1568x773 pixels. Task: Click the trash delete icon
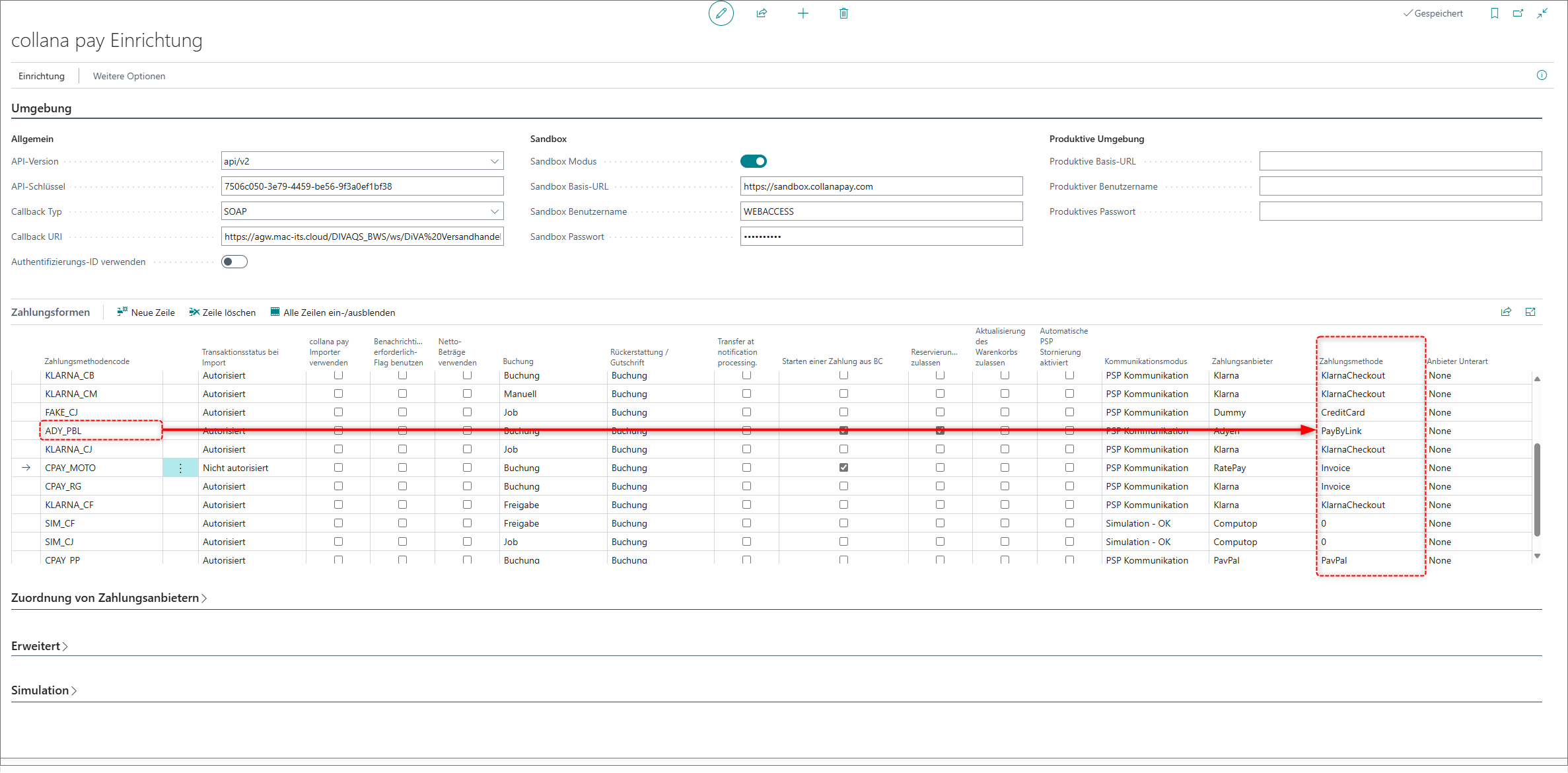[843, 13]
